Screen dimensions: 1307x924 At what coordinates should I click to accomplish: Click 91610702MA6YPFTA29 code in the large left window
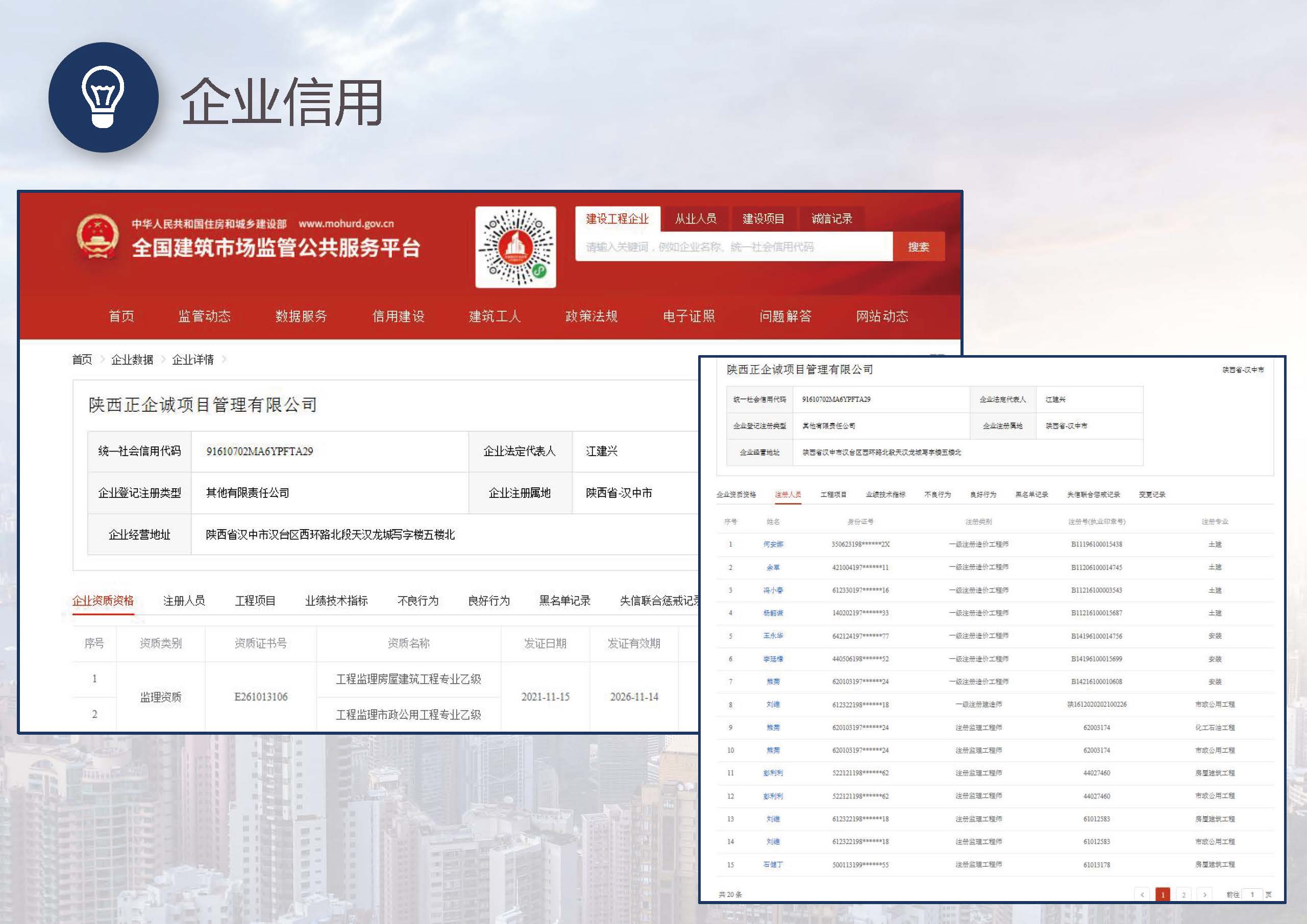coord(260,451)
